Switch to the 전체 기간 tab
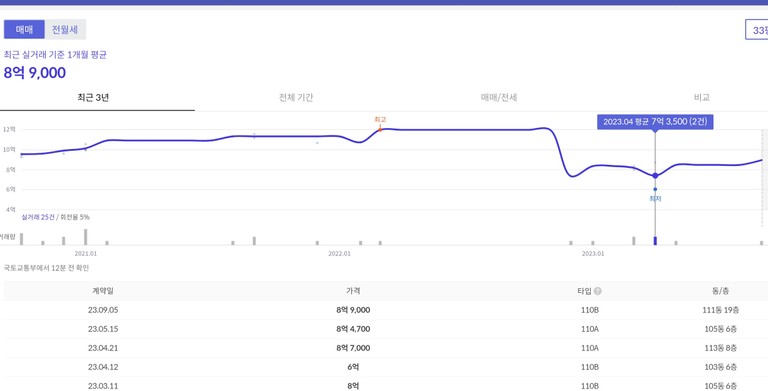The image size is (768, 391). coord(296,98)
